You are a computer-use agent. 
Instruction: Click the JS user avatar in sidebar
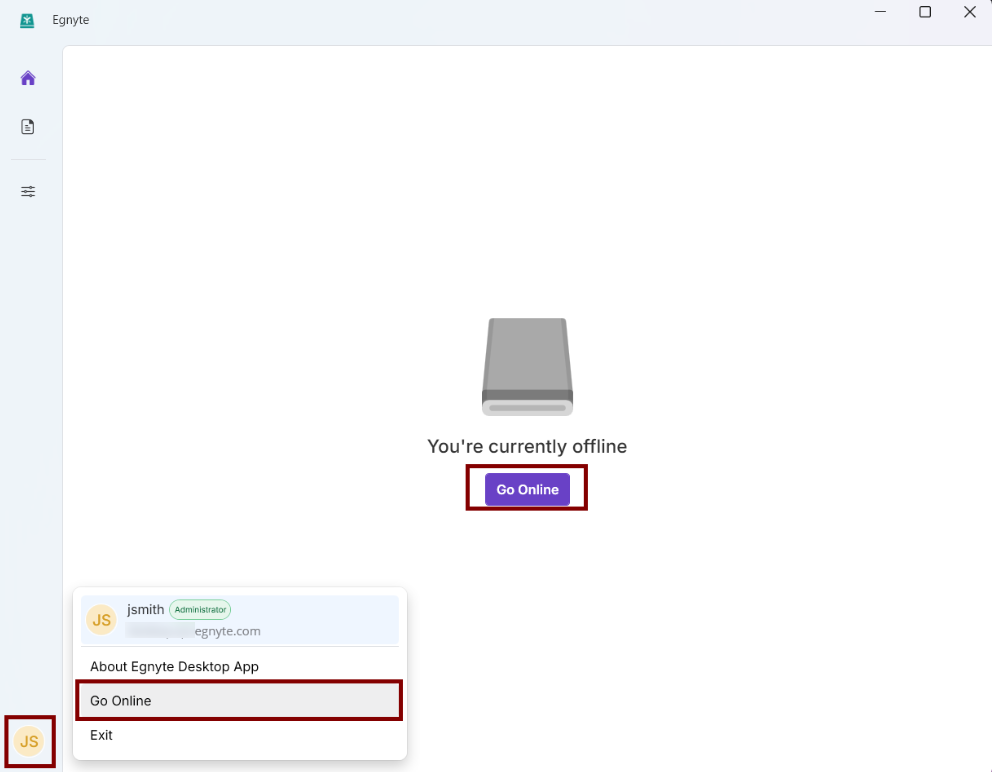pyautogui.click(x=29, y=741)
